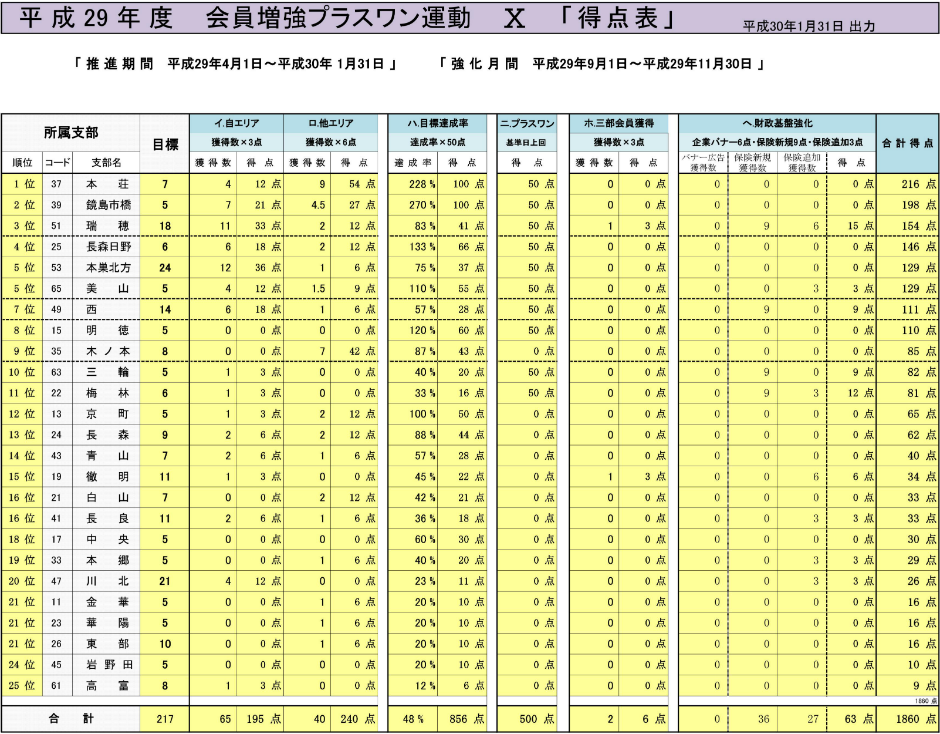This screenshot has width=940, height=734.
Task: Click the ヘ.財政基盤強化 column header
Action: click(x=778, y=124)
